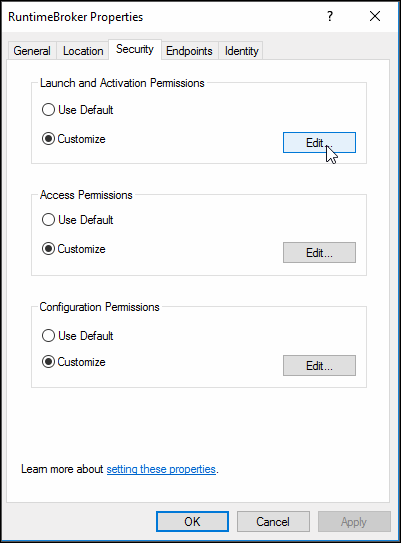
Task: Open Edit for Configuration Permissions
Action: 319,365
